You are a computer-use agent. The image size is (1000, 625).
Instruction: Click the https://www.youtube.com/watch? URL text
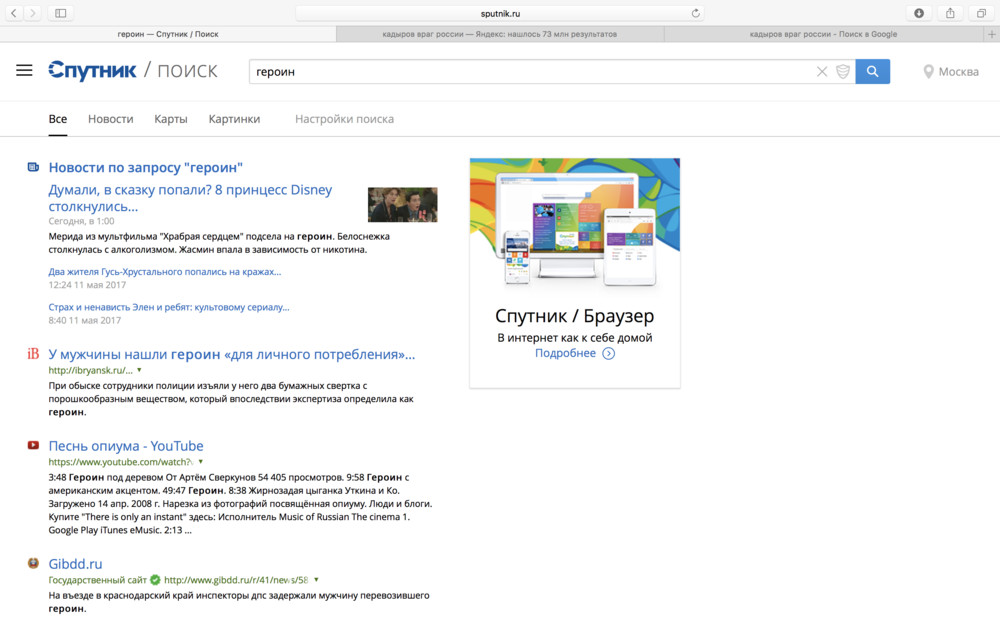point(121,462)
